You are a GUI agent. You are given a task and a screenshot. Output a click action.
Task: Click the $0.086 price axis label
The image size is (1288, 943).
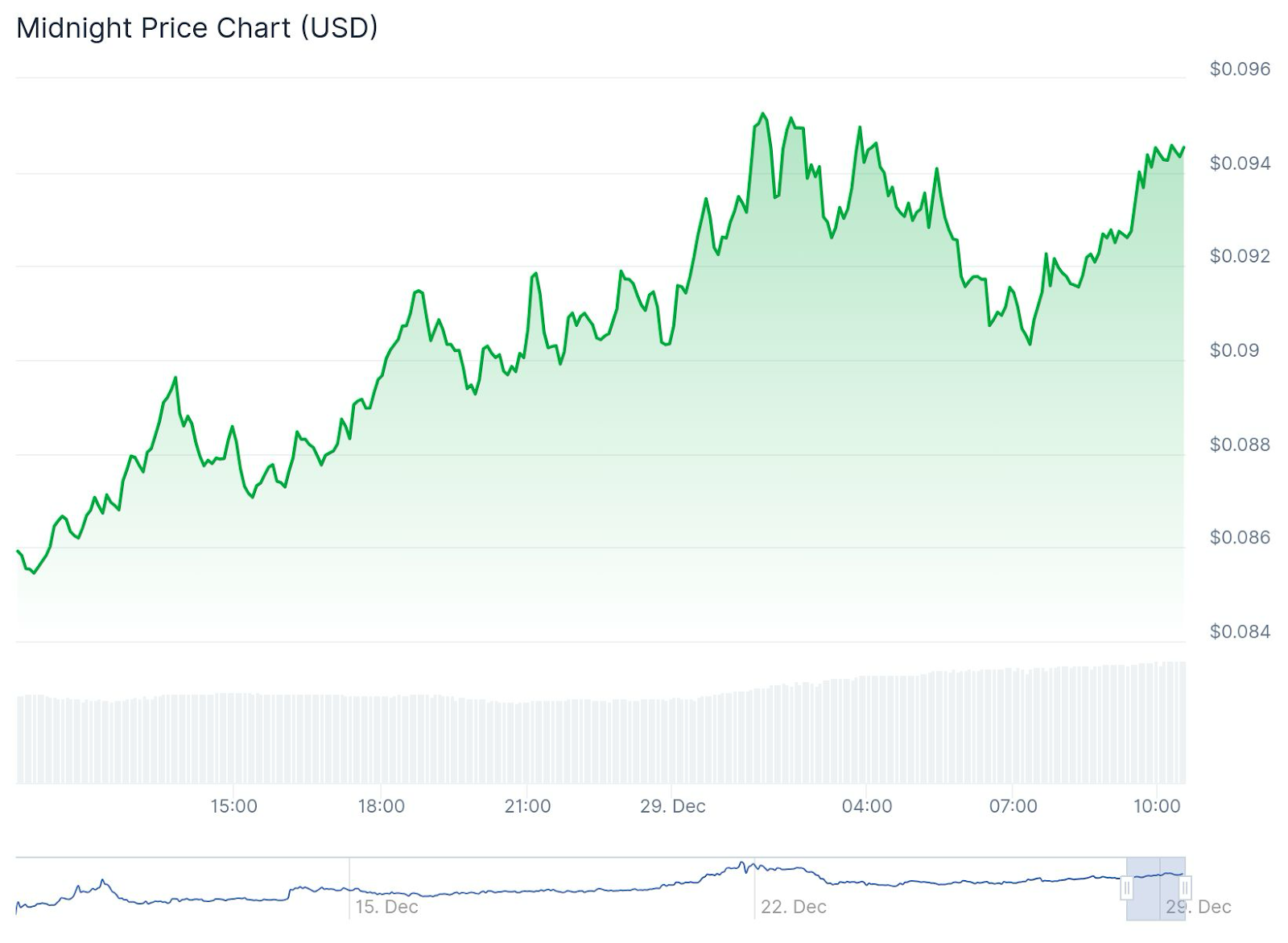(1240, 537)
